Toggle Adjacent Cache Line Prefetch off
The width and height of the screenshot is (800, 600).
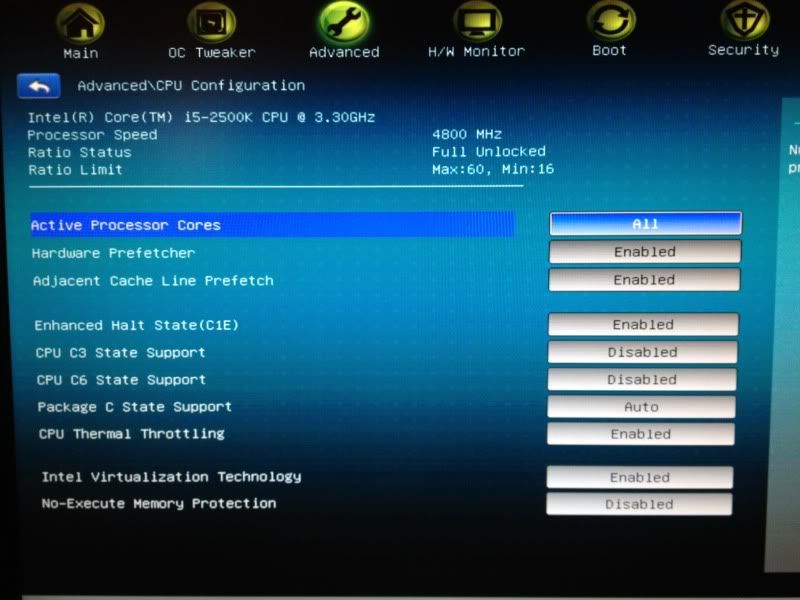(x=643, y=280)
